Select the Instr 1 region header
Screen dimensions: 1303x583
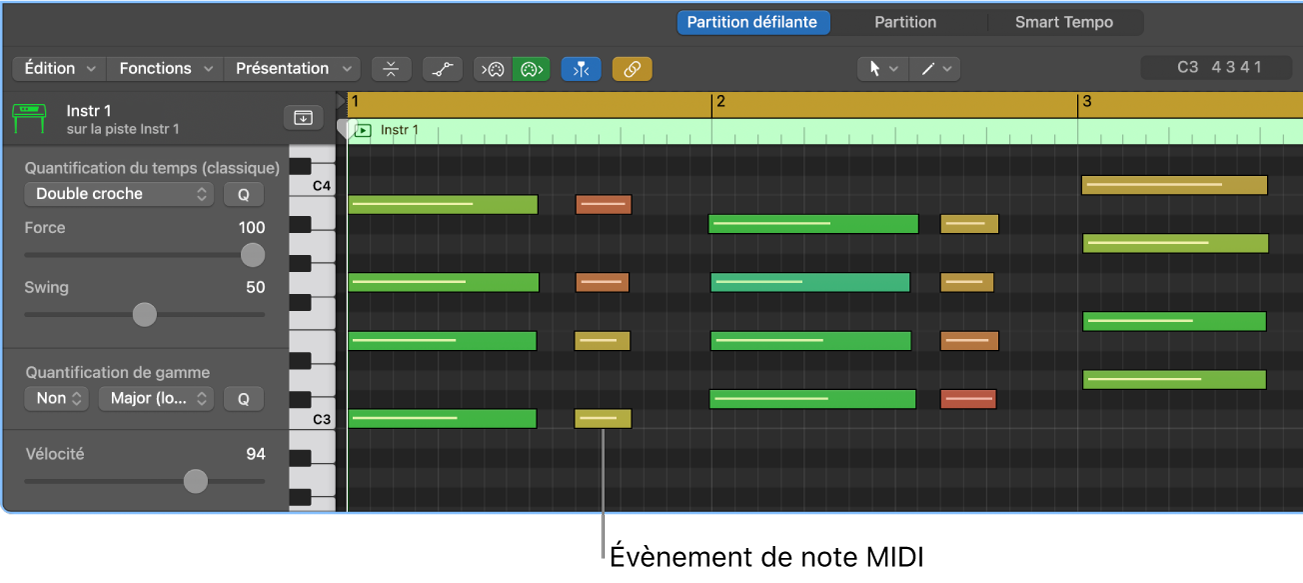[825, 130]
